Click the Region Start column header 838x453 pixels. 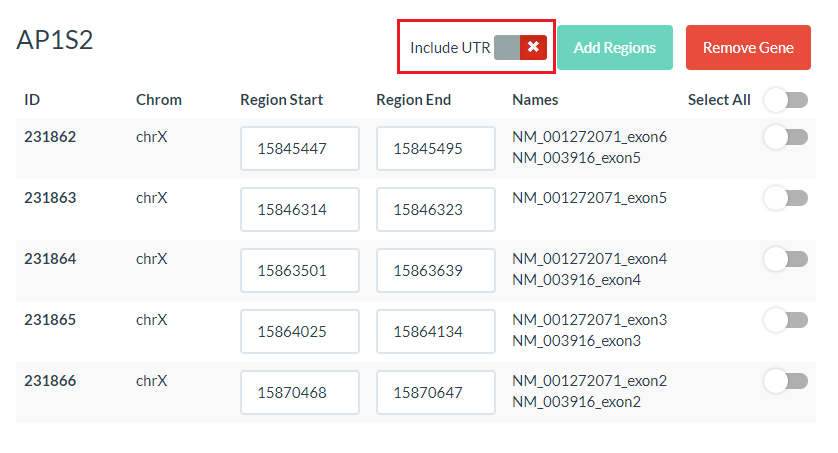pos(282,100)
